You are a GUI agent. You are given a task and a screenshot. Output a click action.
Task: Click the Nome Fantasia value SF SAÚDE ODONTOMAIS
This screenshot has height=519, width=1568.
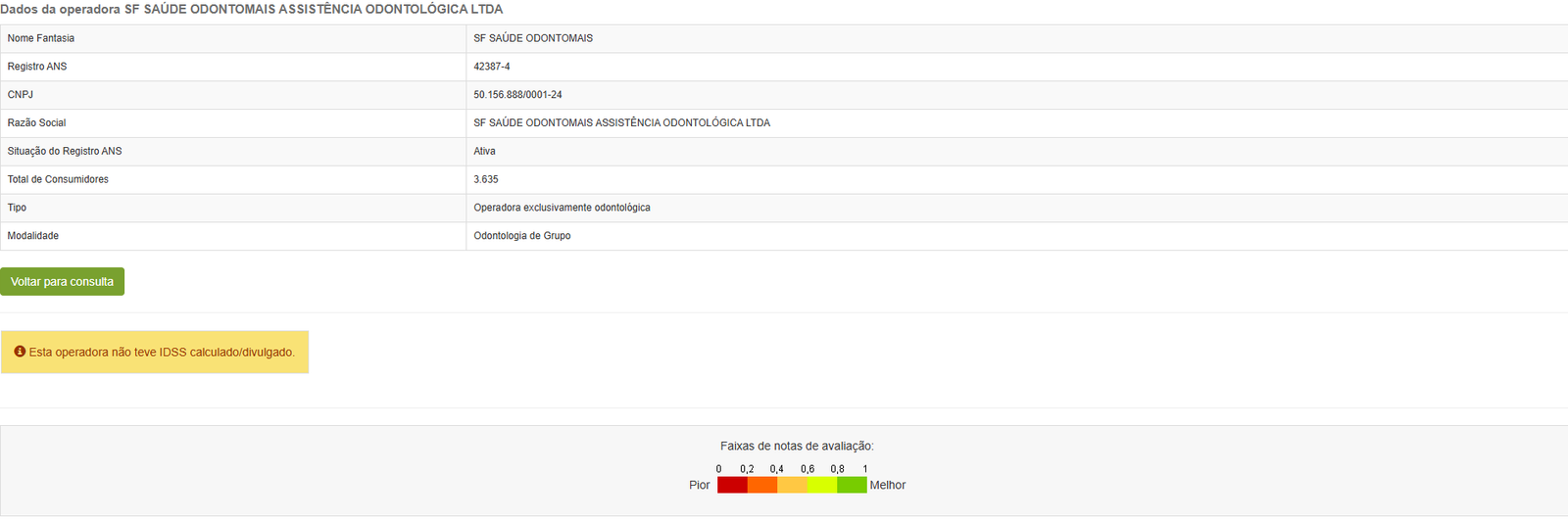pyautogui.click(x=533, y=38)
